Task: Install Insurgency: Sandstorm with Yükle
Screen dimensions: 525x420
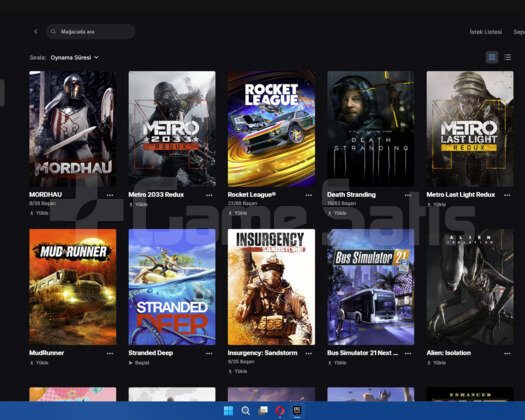Action: pyautogui.click(x=238, y=371)
